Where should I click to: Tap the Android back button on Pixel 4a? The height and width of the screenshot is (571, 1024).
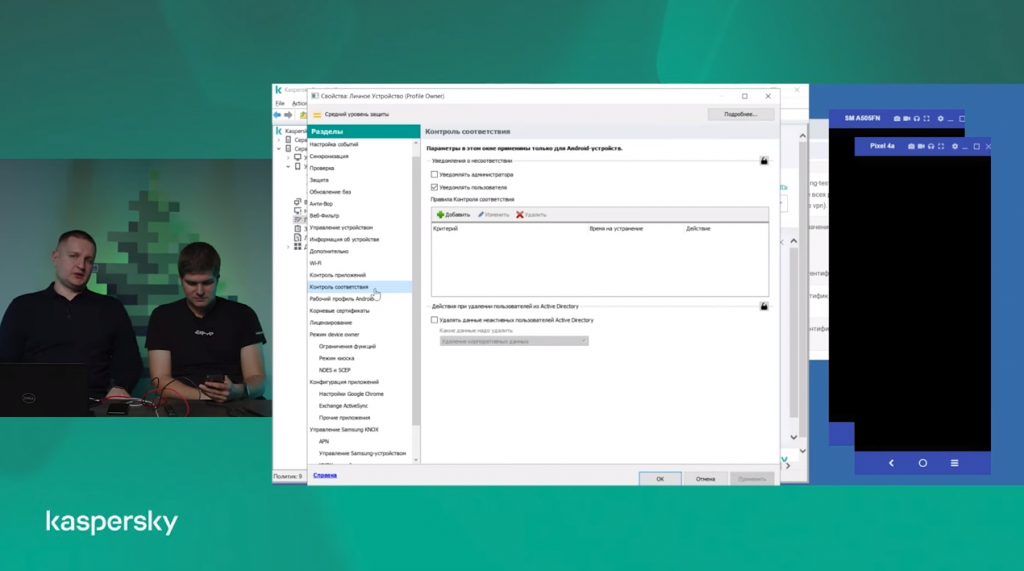click(x=891, y=463)
